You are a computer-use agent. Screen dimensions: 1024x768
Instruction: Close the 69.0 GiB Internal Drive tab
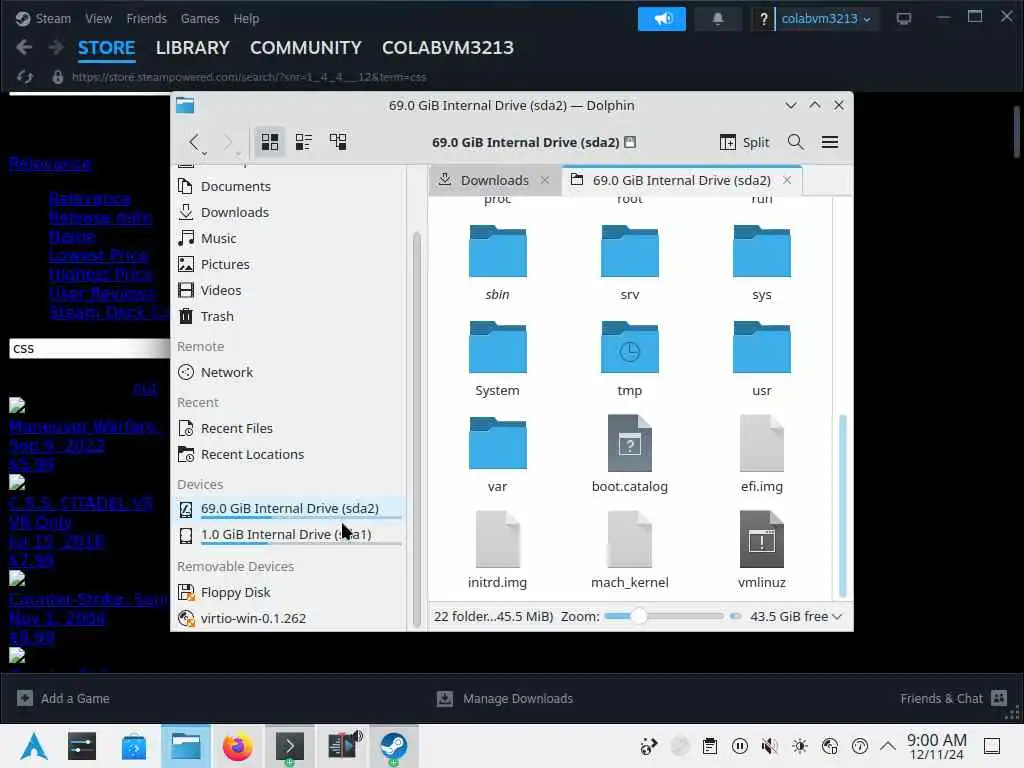787,180
